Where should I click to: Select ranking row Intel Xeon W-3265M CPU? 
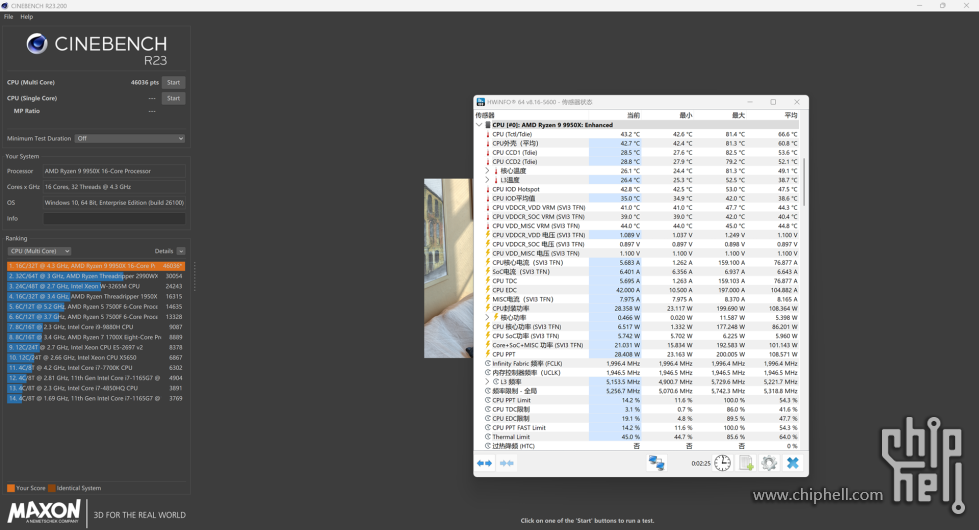click(96, 286)
